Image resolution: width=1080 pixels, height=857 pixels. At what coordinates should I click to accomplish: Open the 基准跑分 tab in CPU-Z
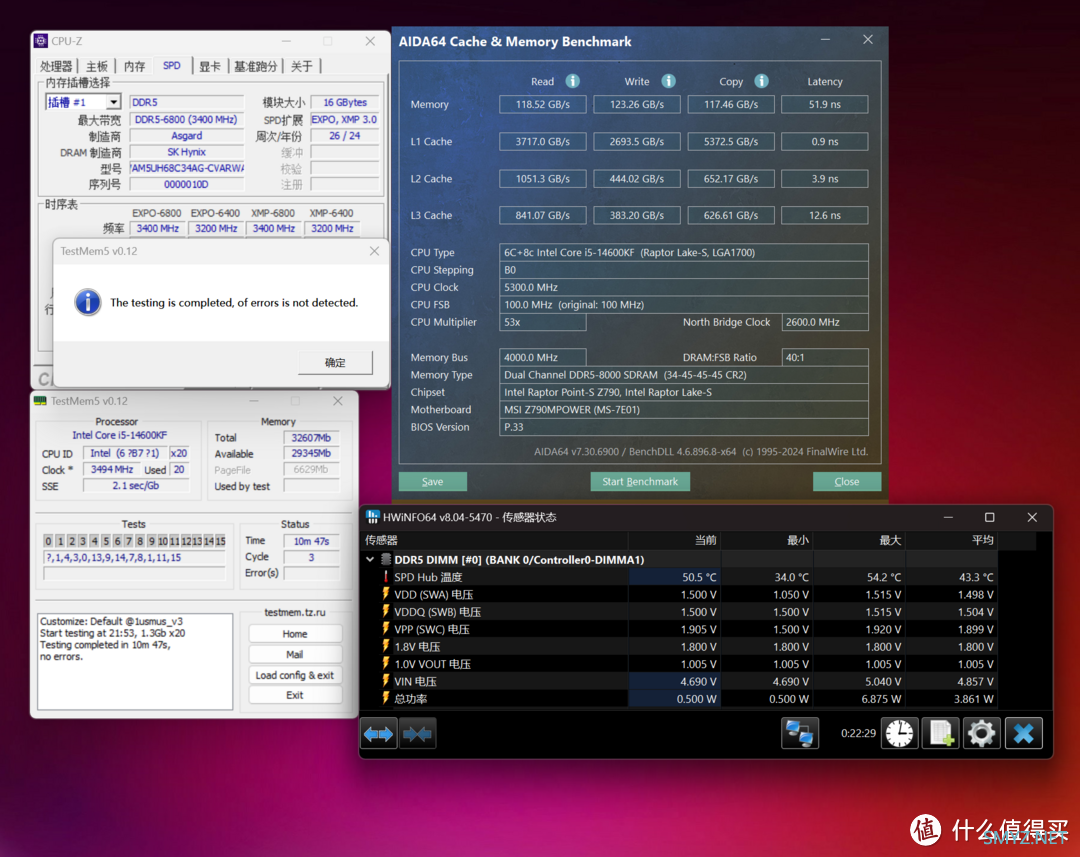[x=255, y=66]
